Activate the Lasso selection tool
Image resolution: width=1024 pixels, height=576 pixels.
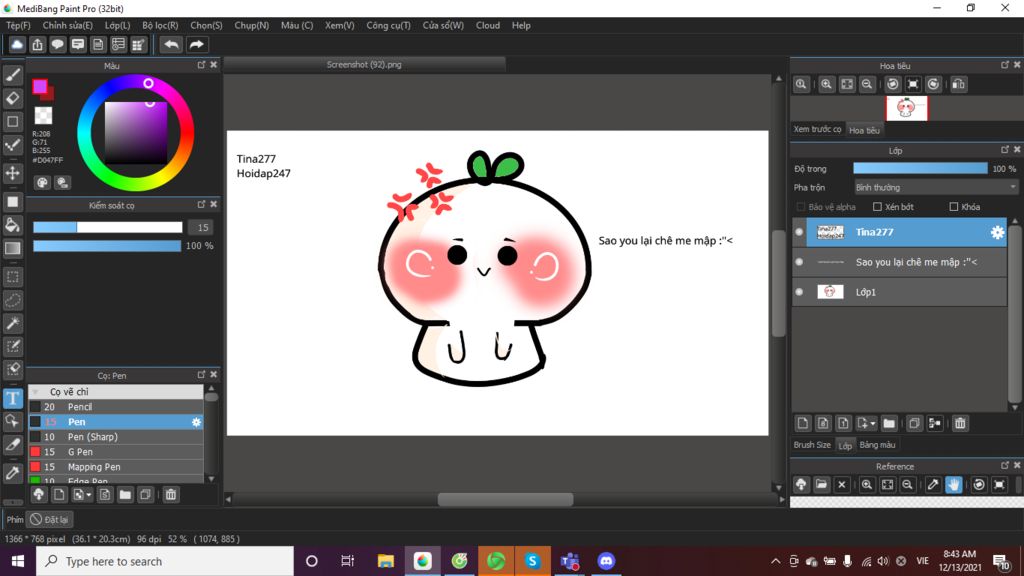(x=12, y=300)
